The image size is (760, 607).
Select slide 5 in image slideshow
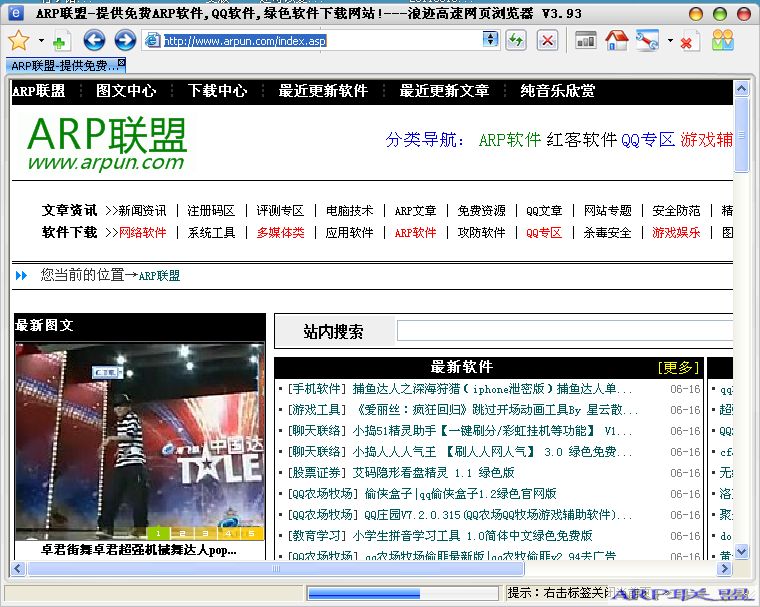252,533
